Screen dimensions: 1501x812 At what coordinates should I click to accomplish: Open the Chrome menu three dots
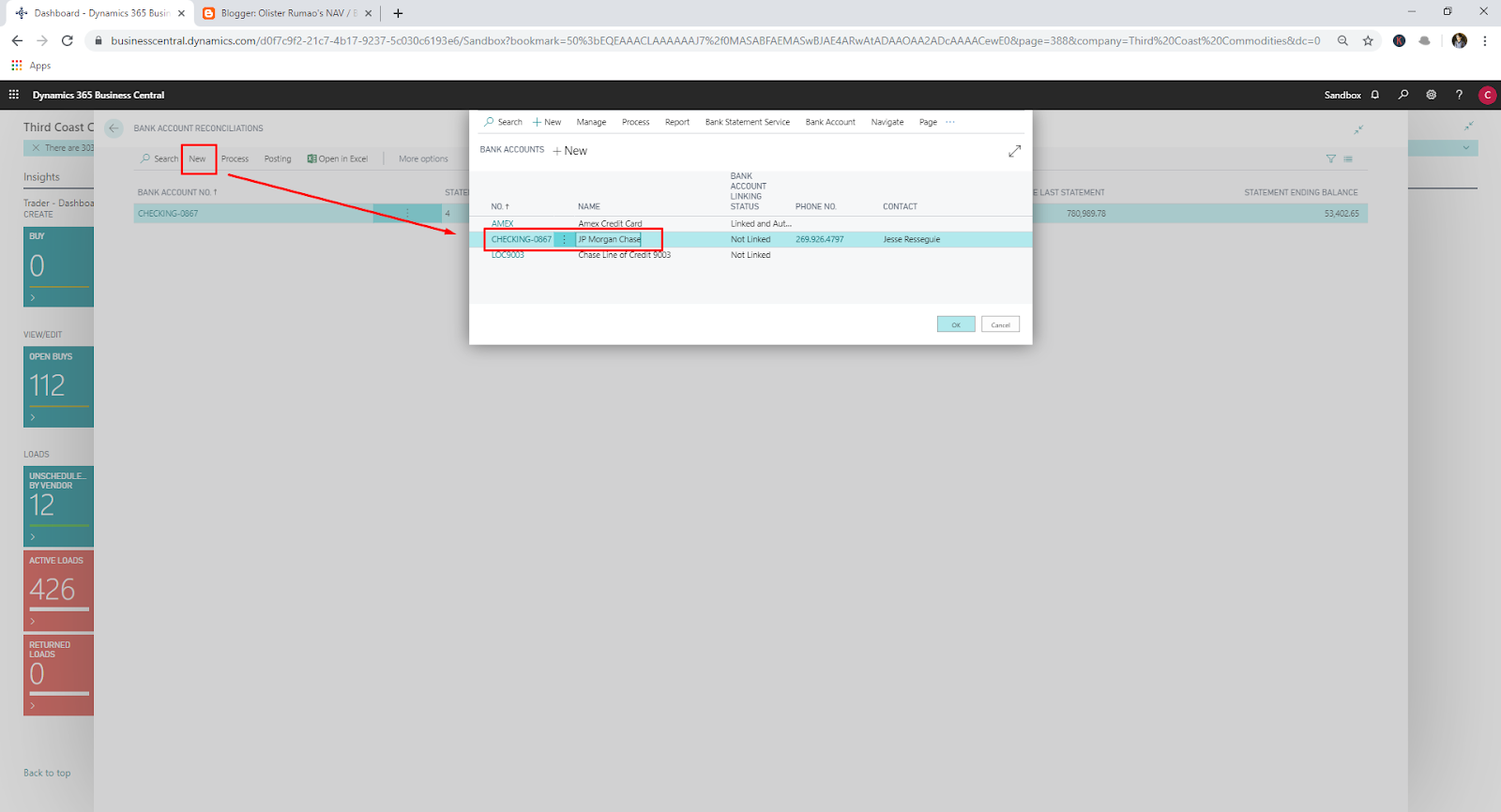1485,40
